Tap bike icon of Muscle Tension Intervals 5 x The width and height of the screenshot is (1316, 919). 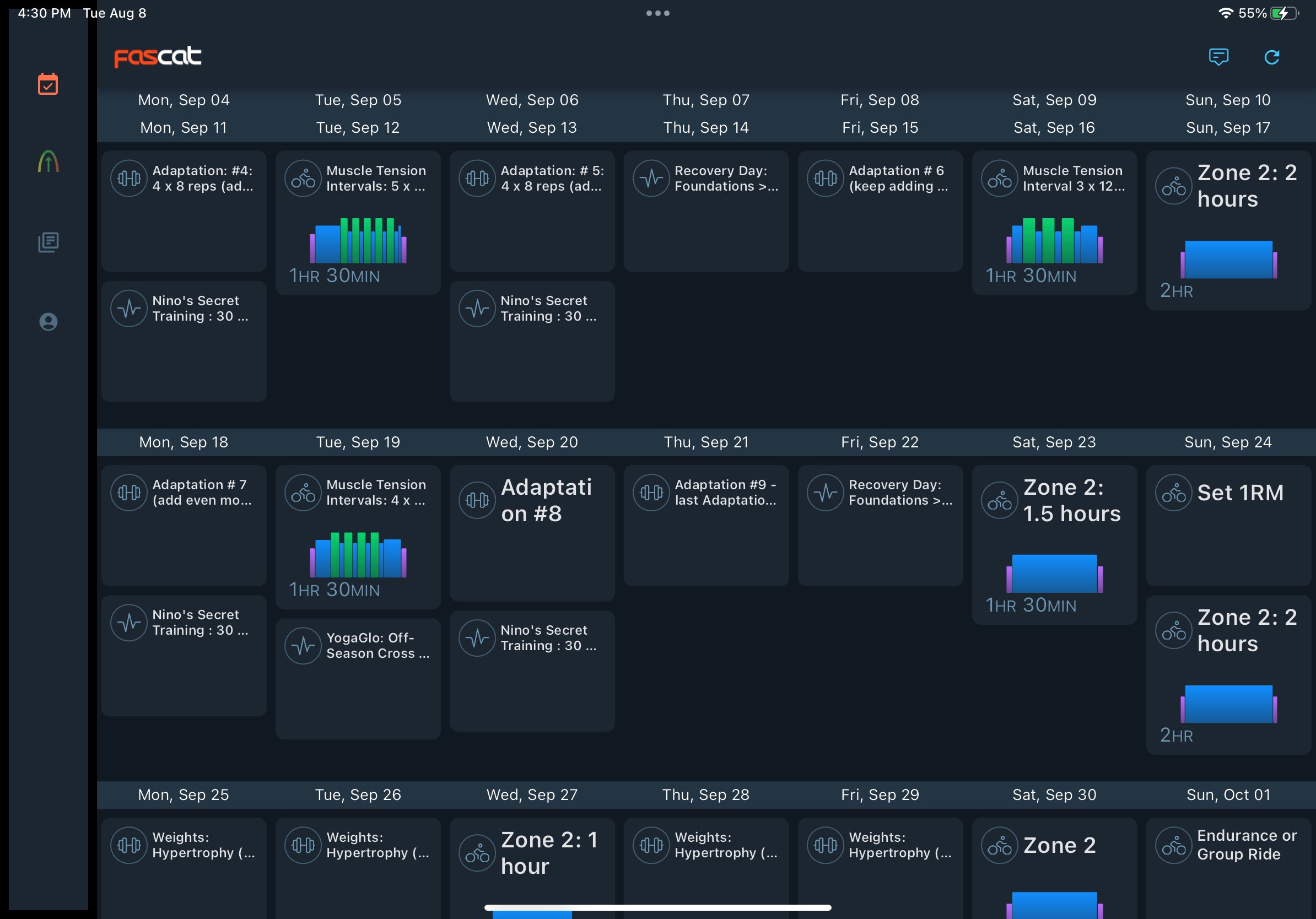(303, 179)
